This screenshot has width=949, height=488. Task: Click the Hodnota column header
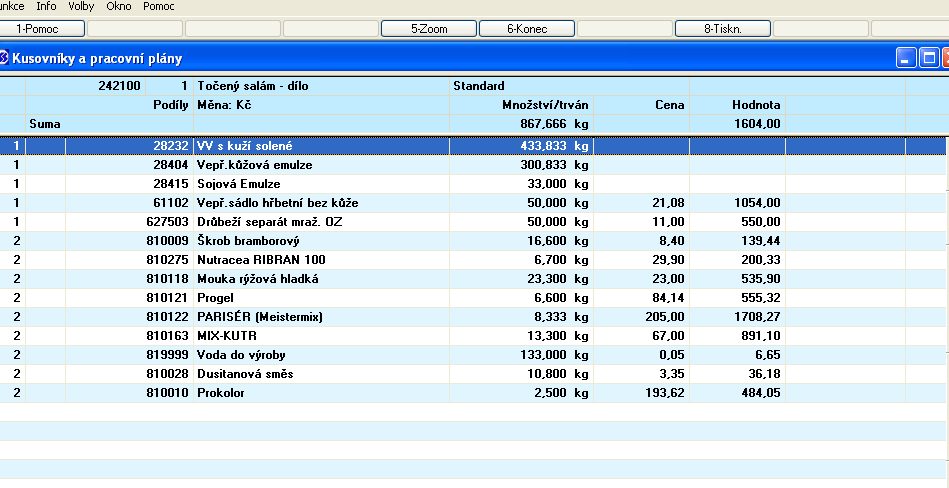click(x=756, y=105)
